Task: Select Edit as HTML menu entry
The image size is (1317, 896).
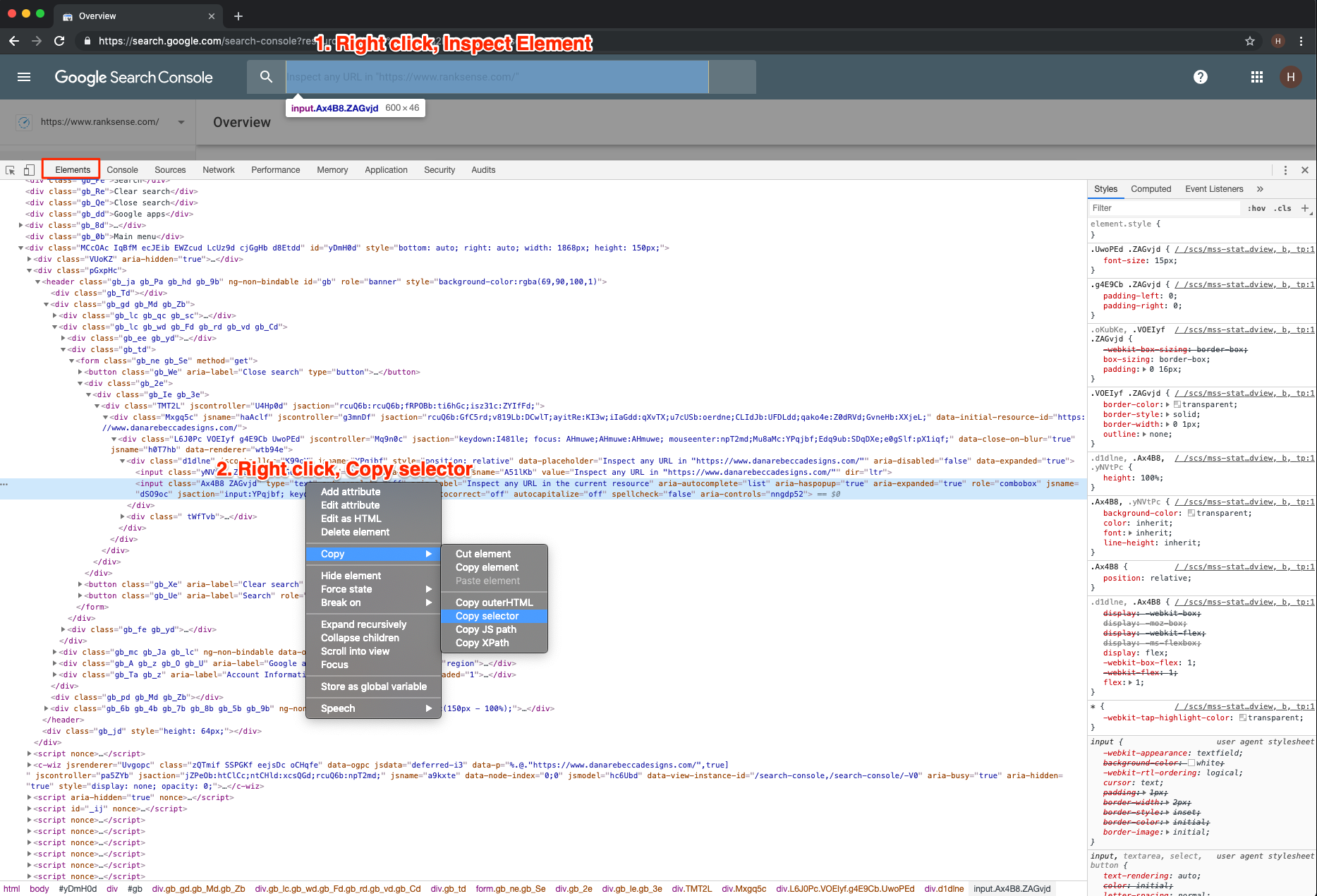Action: point(351,519)
